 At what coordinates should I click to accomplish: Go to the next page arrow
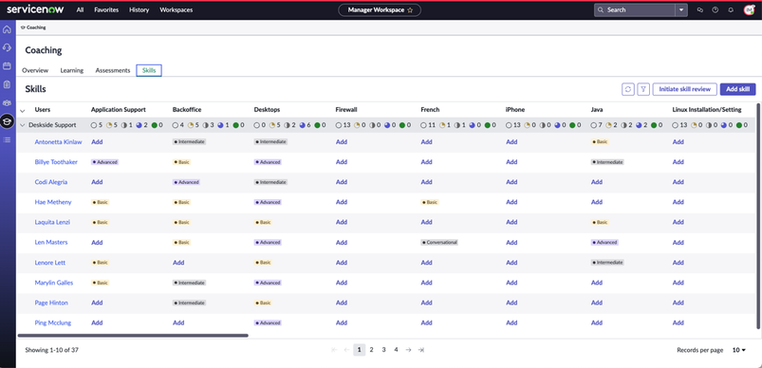(x=409, y=350)
